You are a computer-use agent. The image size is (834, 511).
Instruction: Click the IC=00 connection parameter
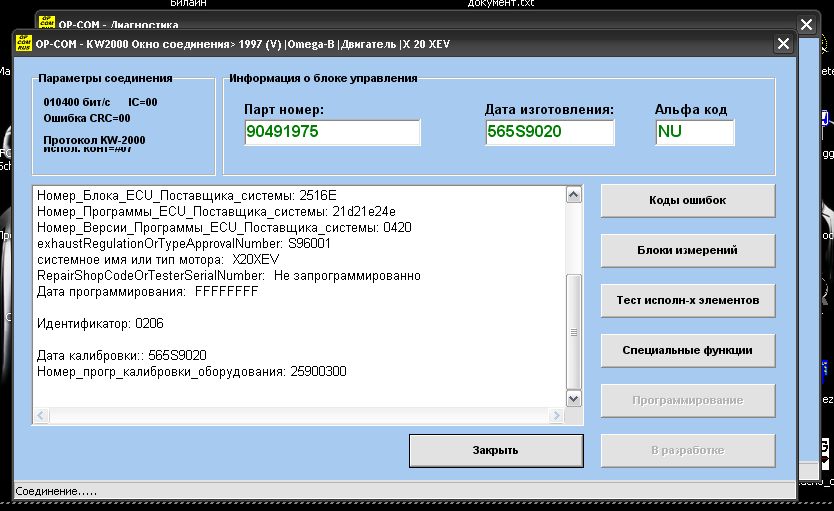tap(143, 102)
